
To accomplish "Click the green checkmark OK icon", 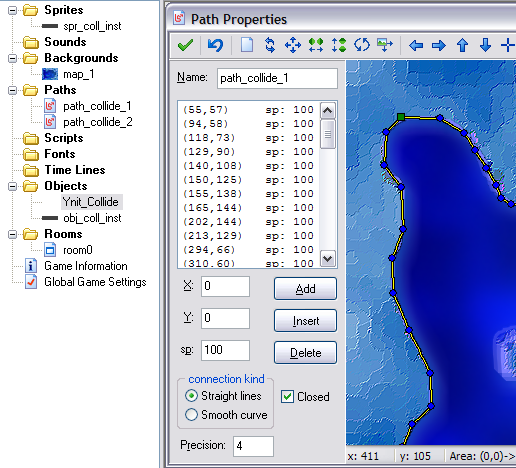I will [186, 45].
